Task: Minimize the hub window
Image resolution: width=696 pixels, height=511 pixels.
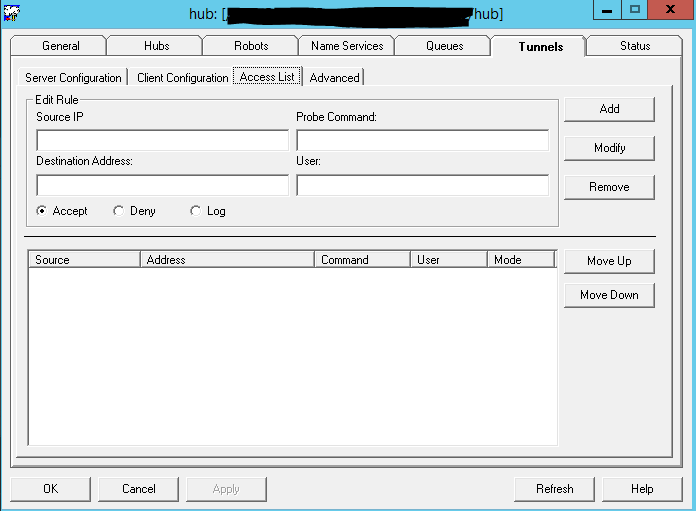Action: pos(607,10)
